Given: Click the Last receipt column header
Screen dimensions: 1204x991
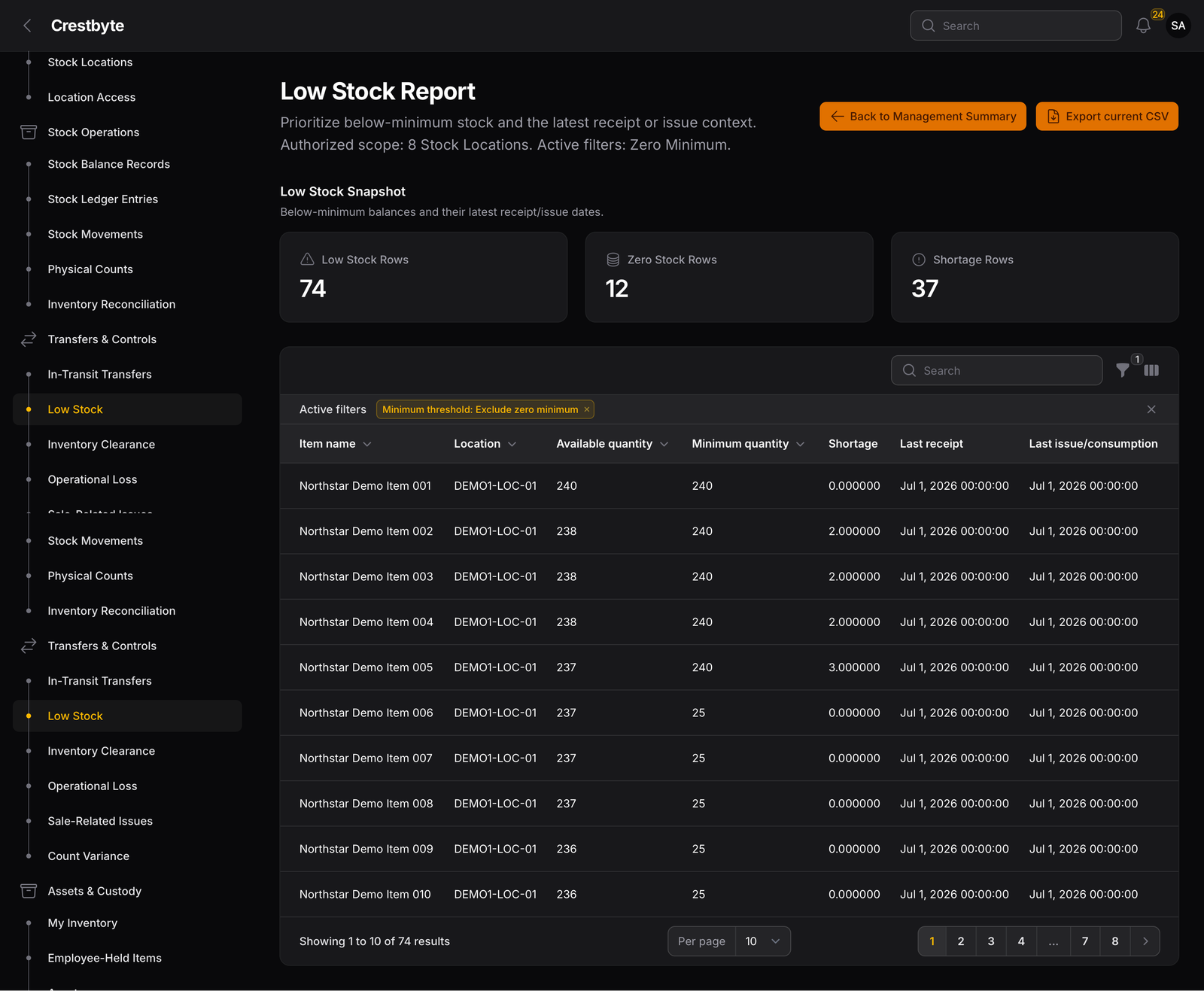Looking at the screenshot, I should 932,444.
